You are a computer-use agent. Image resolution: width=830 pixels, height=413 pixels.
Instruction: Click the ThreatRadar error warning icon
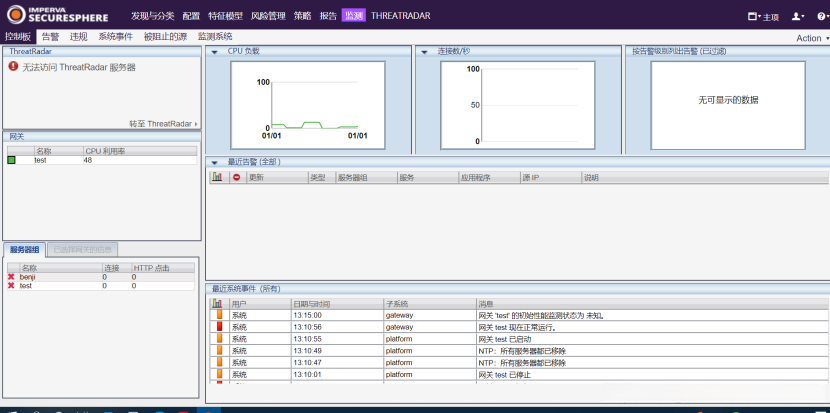pos(13,67)
